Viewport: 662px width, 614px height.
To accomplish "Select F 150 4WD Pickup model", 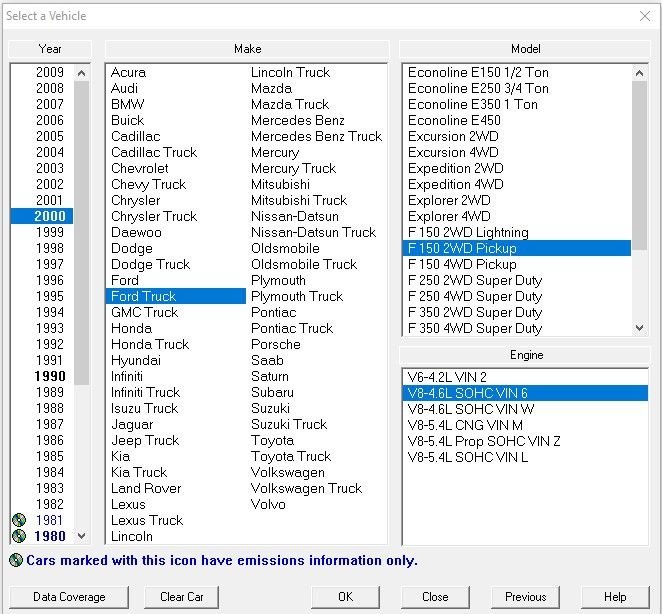I will (462, 264).
